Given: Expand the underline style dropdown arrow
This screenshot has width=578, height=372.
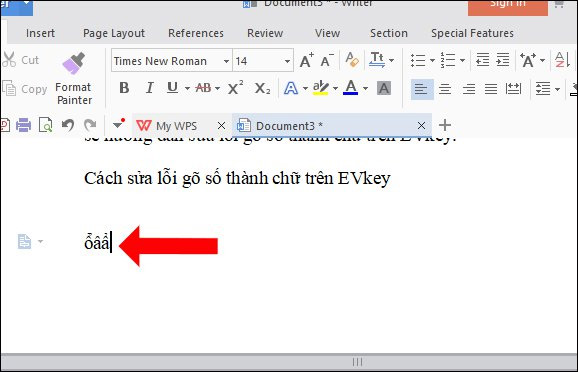Looking at the screenshot, I should coord(187,88).
